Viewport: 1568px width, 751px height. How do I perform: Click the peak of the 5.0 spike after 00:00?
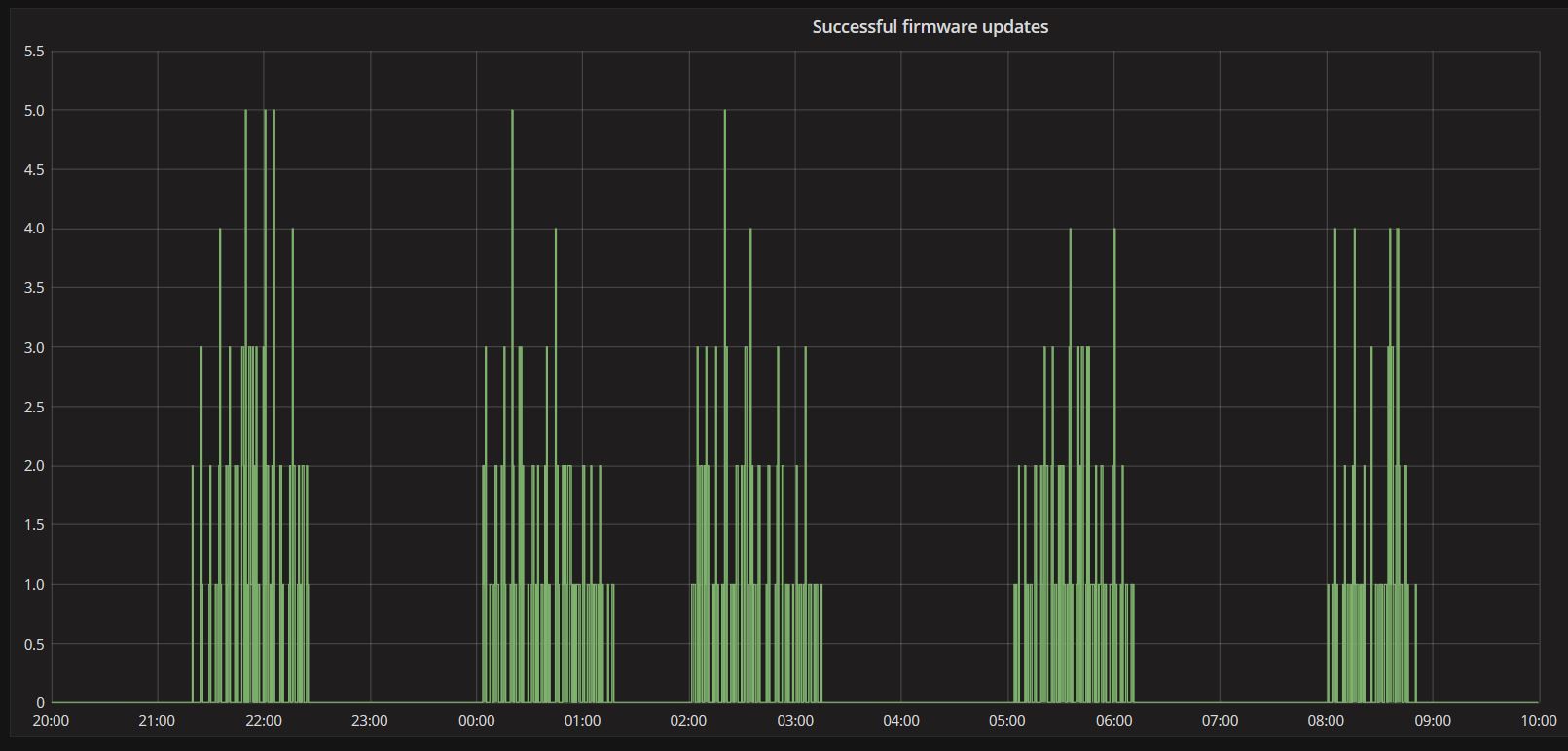pos(512,112)
